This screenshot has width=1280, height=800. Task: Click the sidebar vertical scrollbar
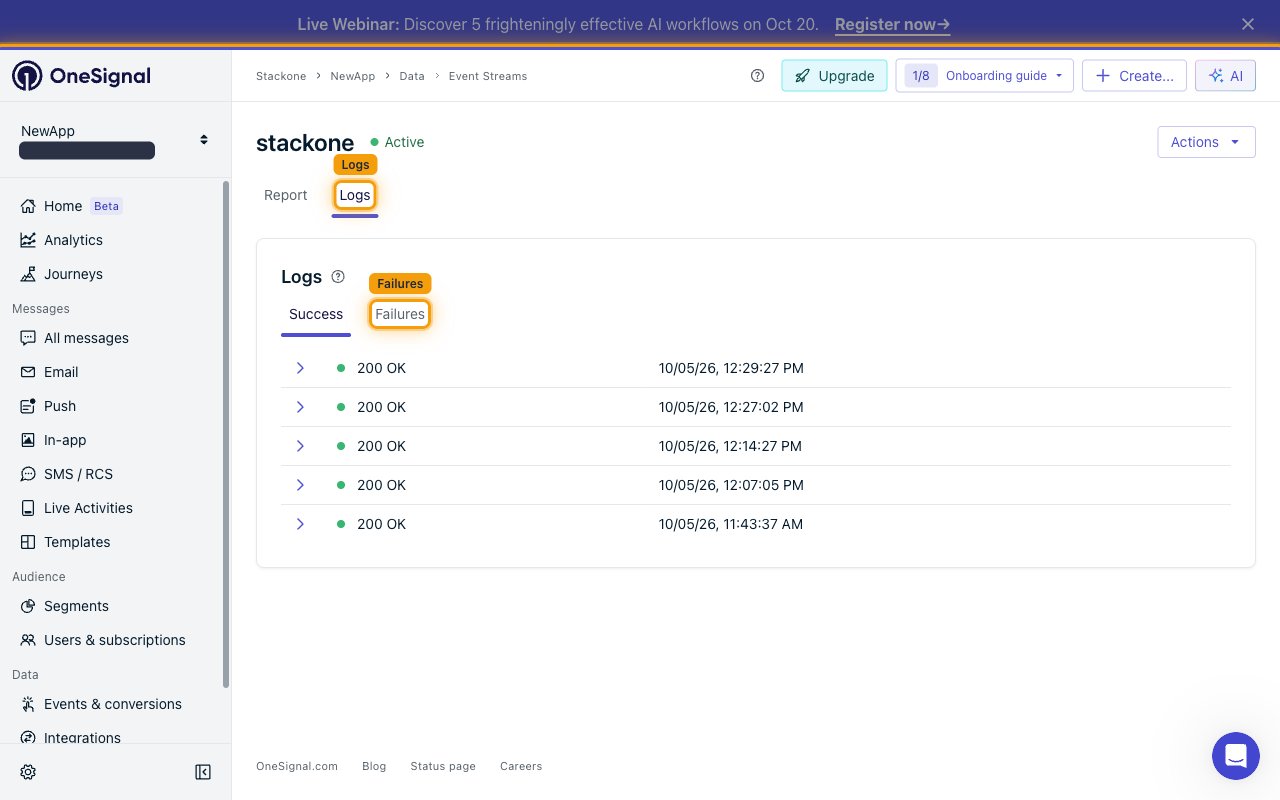coord(226,434)
